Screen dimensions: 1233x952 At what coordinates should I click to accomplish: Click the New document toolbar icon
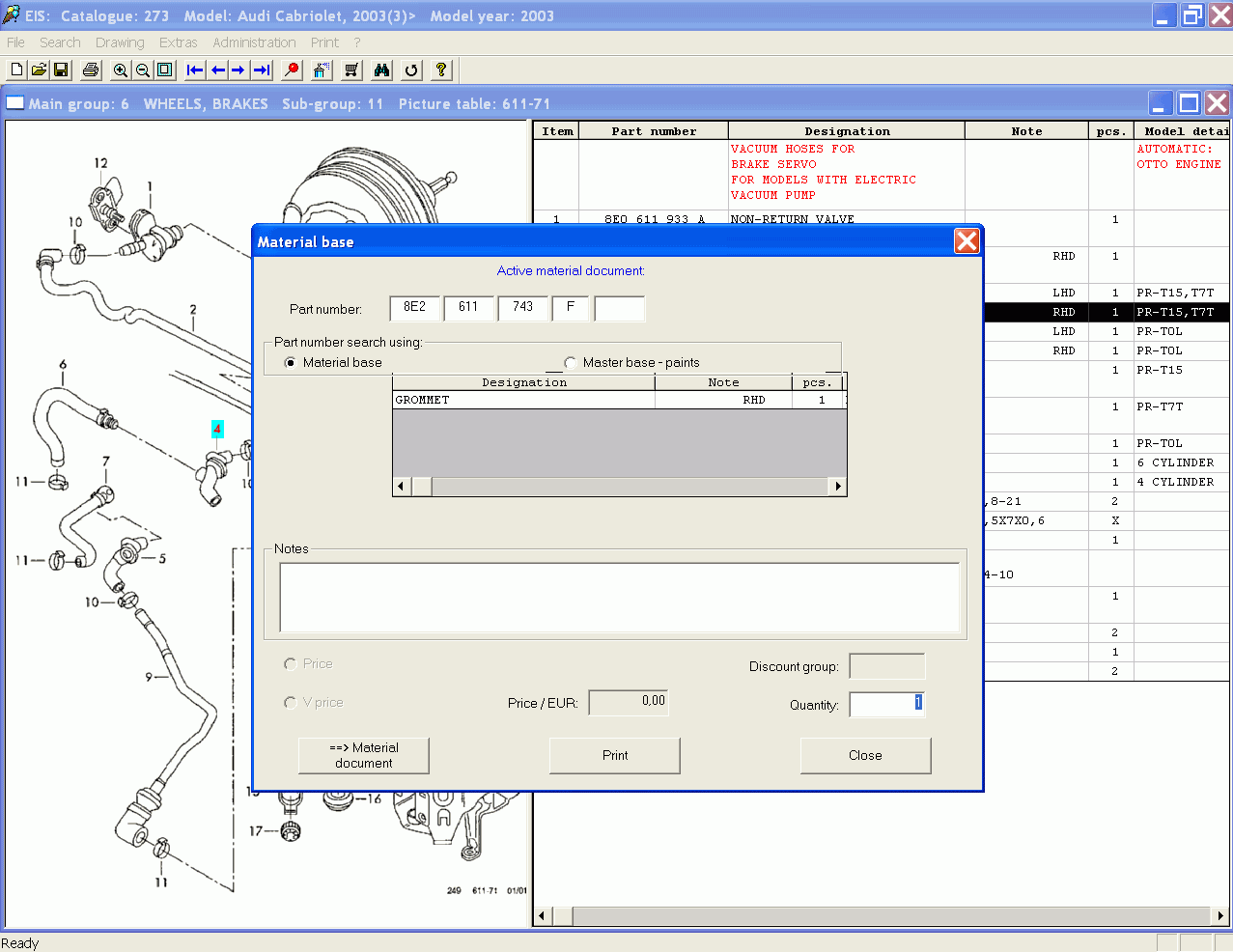pyautogui.click(x=16, y=70)
